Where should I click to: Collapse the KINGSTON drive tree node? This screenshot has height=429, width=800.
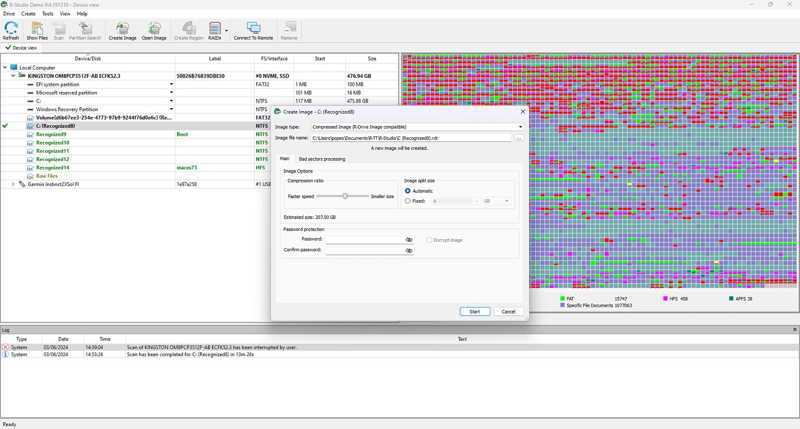(x=13, y=75)
